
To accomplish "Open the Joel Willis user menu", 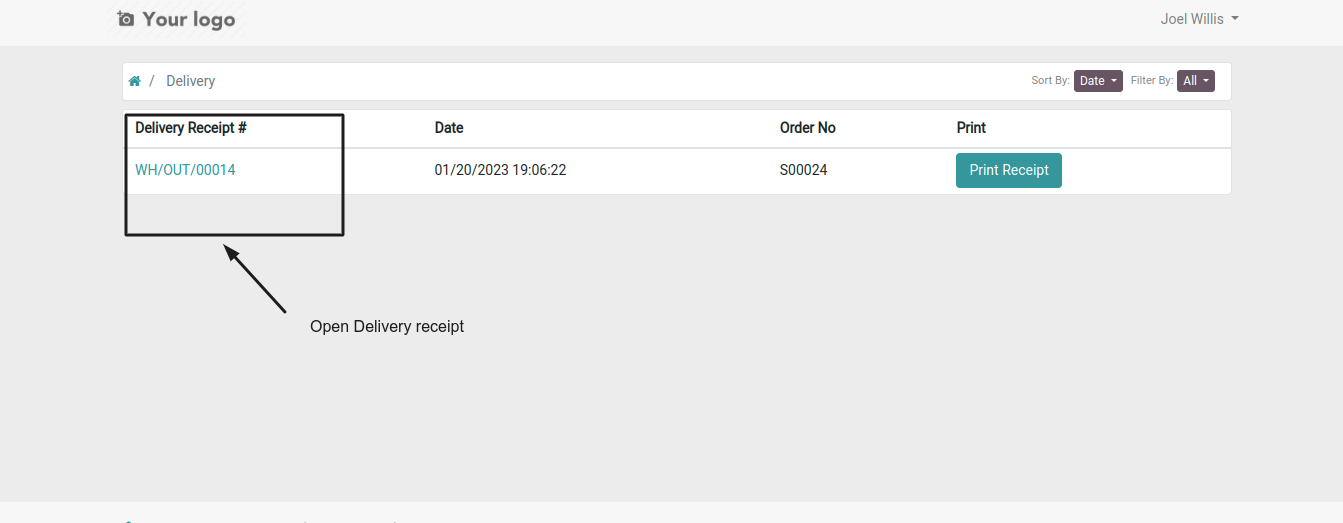I will tap(1199, 19).
